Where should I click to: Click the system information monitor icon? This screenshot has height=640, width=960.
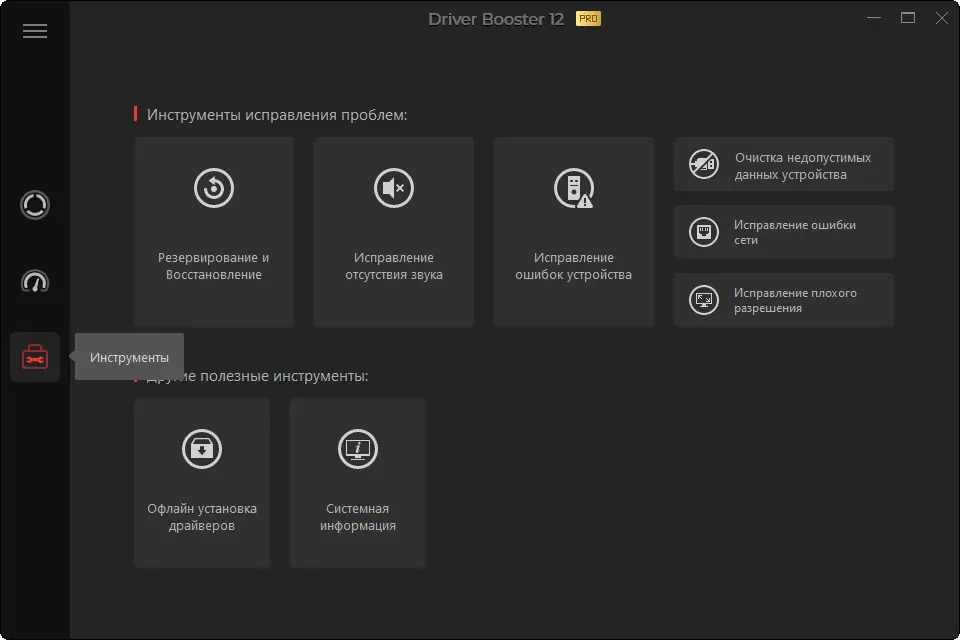point(358,449)
